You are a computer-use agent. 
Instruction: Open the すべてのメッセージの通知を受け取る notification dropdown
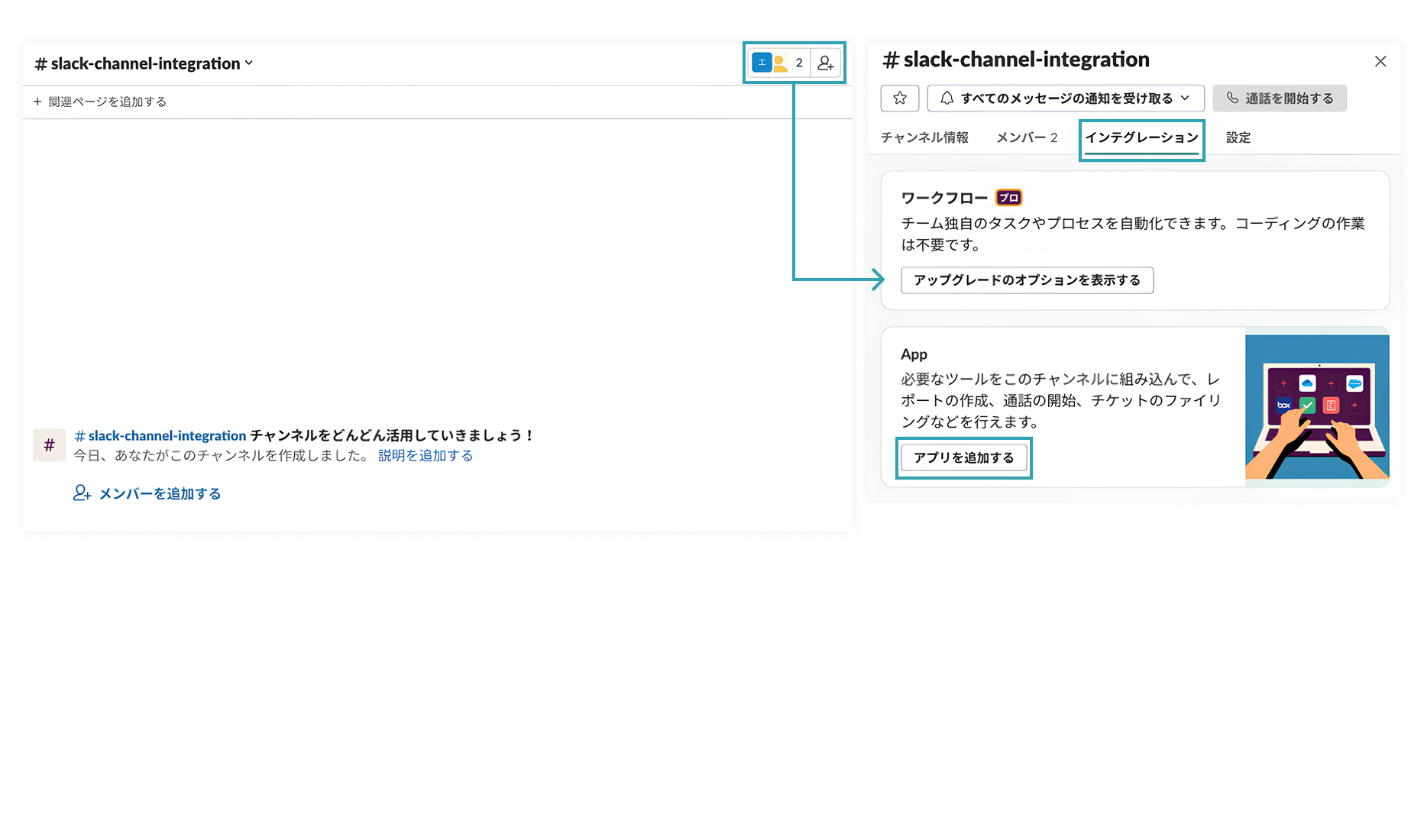click(x=1065, y=98)
